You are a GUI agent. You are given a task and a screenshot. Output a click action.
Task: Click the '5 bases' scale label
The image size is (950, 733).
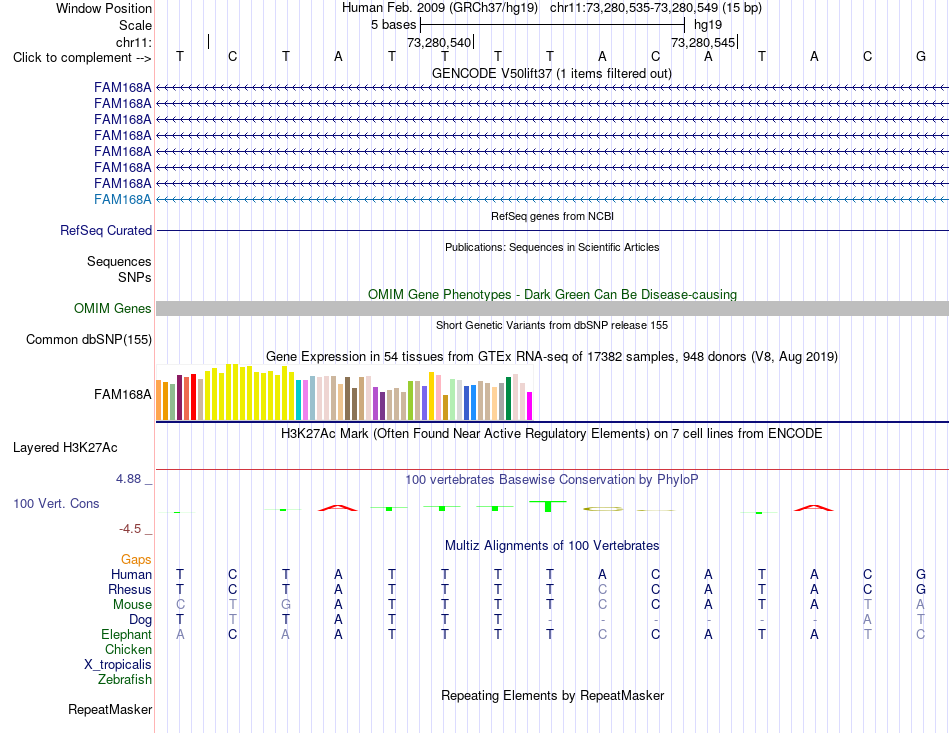[x=394, y=25]
